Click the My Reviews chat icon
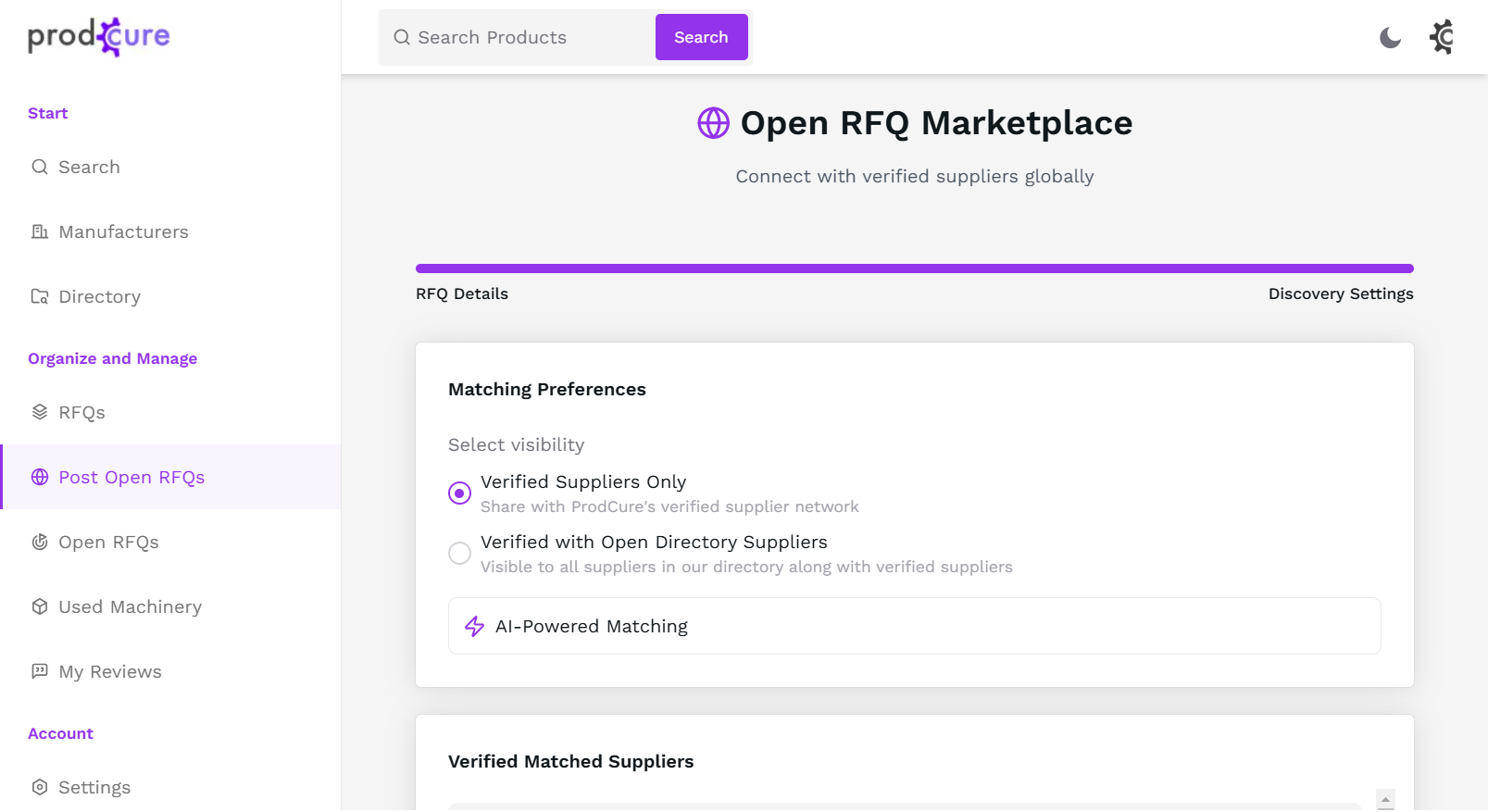The width and height of the screenshot is (1488, 812). tap(40, 672)
